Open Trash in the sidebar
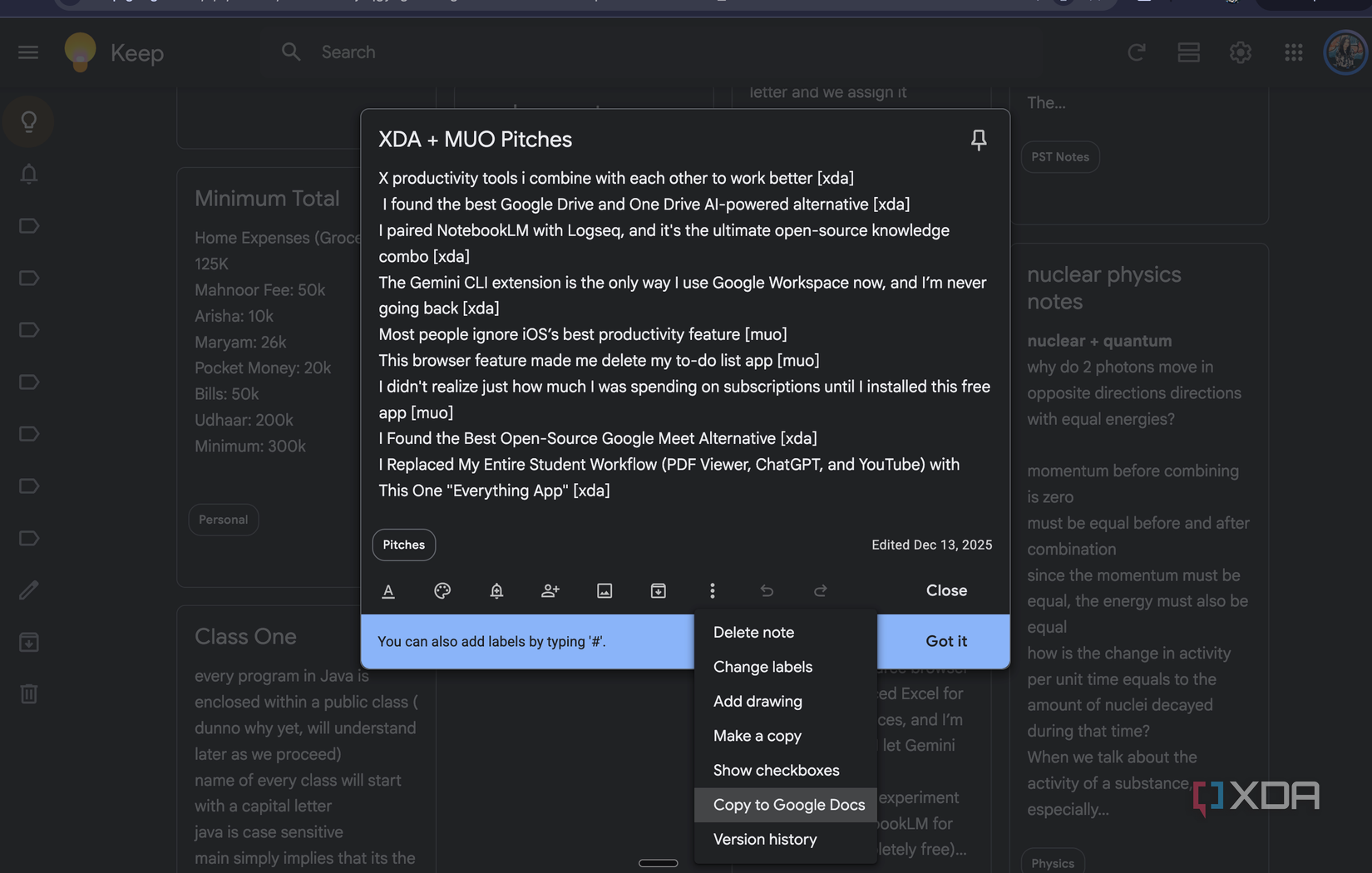The image size is (1372, 873). click(29, 693)
